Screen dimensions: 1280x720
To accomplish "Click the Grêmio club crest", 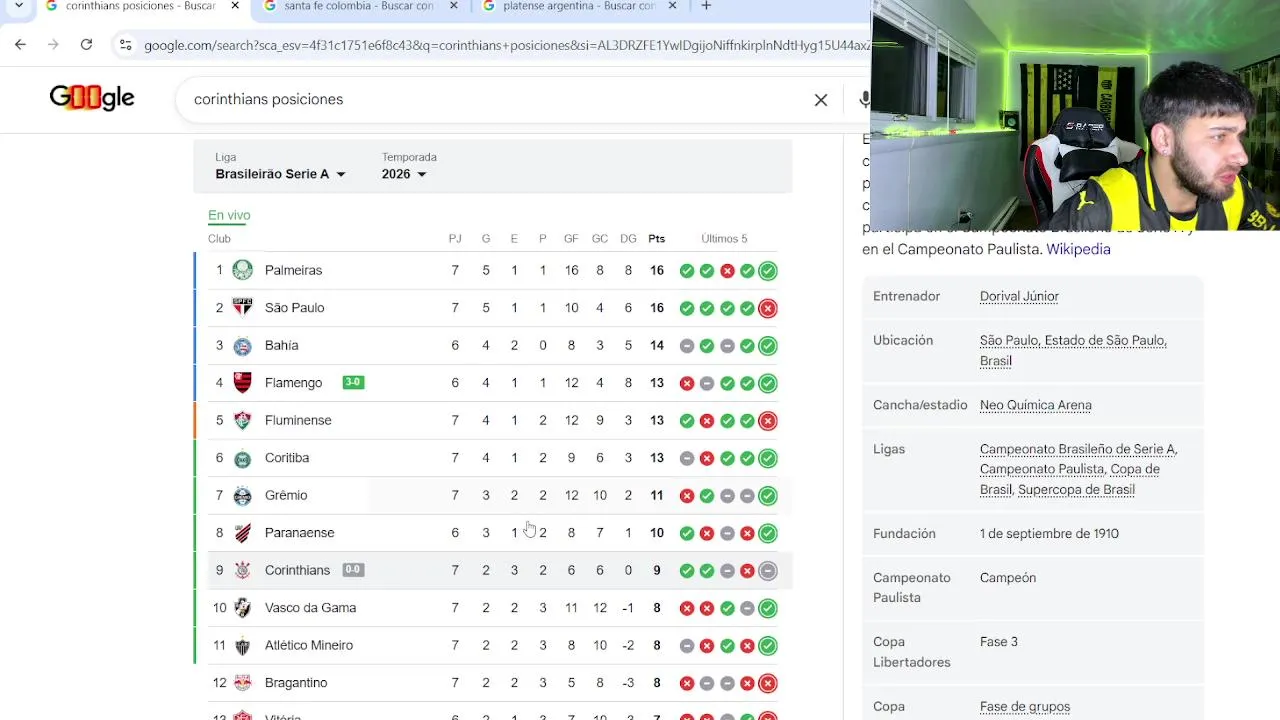I will [242, 495].
